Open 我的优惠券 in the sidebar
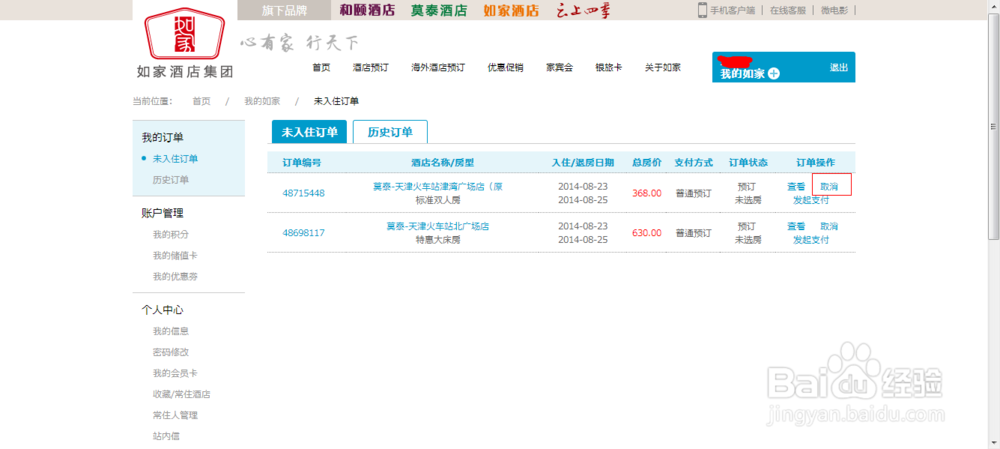1000x449 pixels. [175, 277]
